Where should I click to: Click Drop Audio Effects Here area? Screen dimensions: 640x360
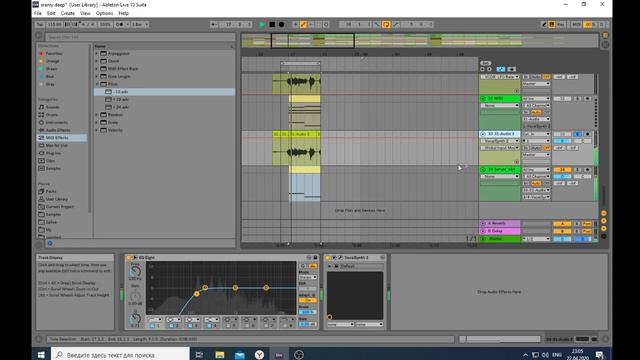point(499,292)
